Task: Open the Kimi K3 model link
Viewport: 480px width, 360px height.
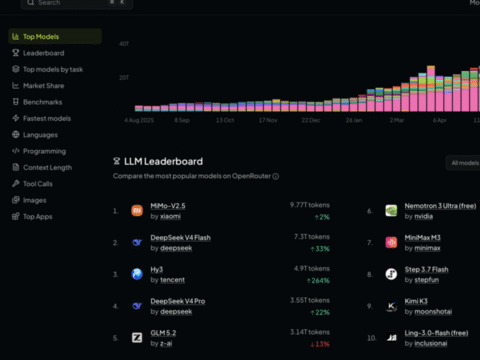Action: 416,301
